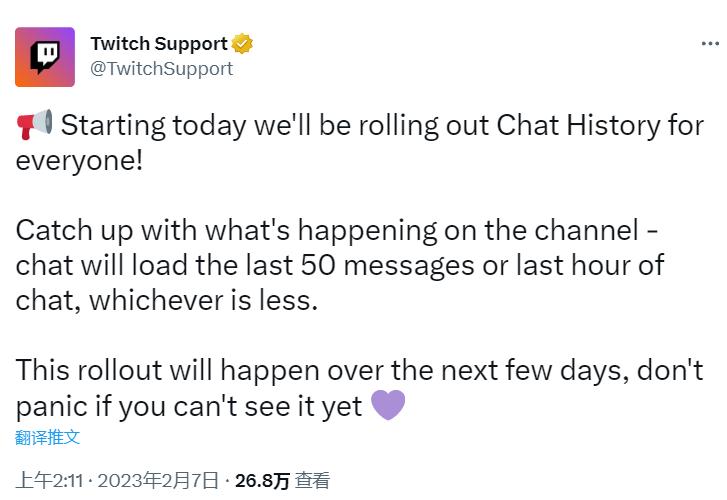The width and height of the screenshot is (727, 500).
Task: Click the Twitch logo profile avatar
Action: click(44, 57)
